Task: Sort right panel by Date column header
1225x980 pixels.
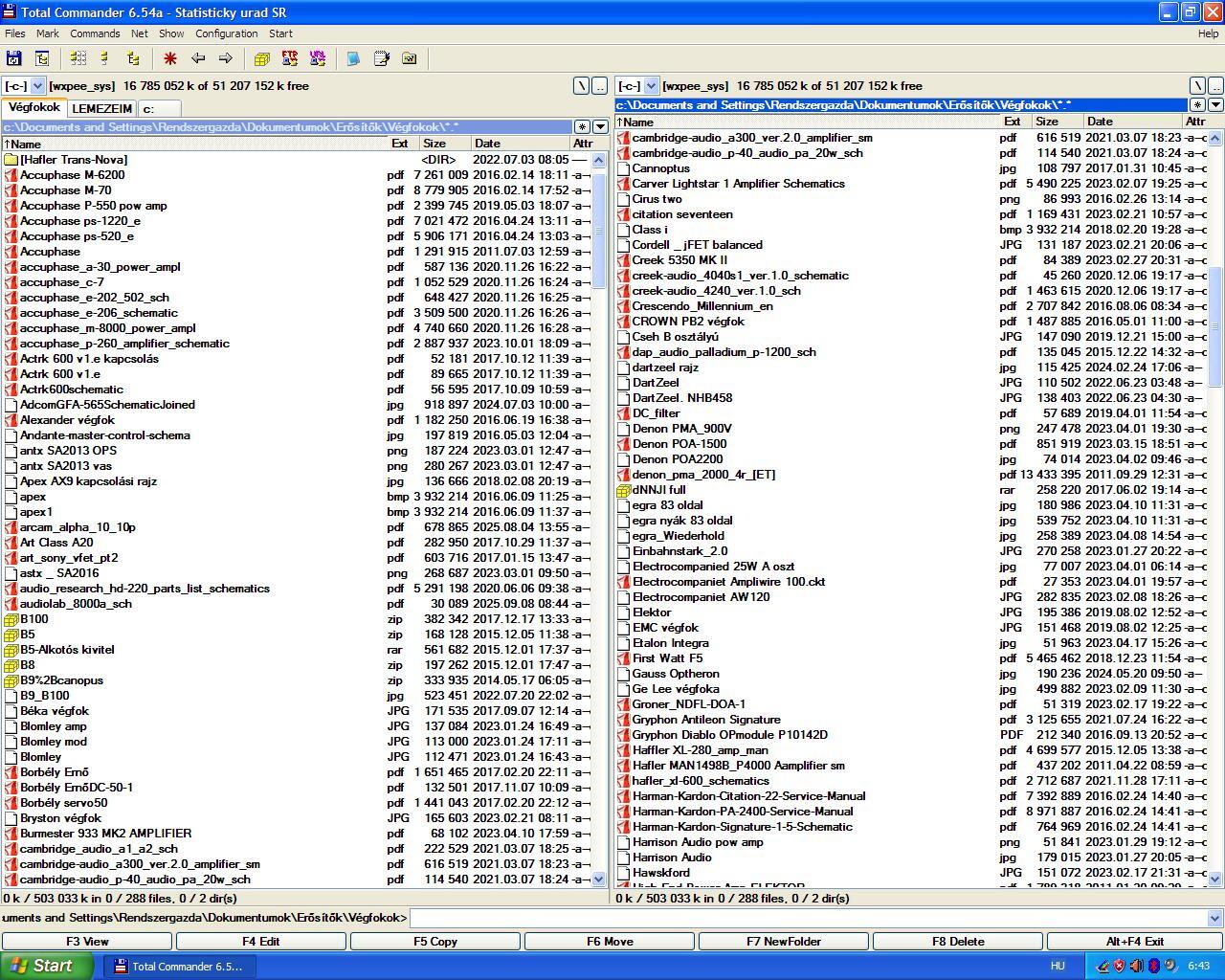Action: click(1133, 122)
